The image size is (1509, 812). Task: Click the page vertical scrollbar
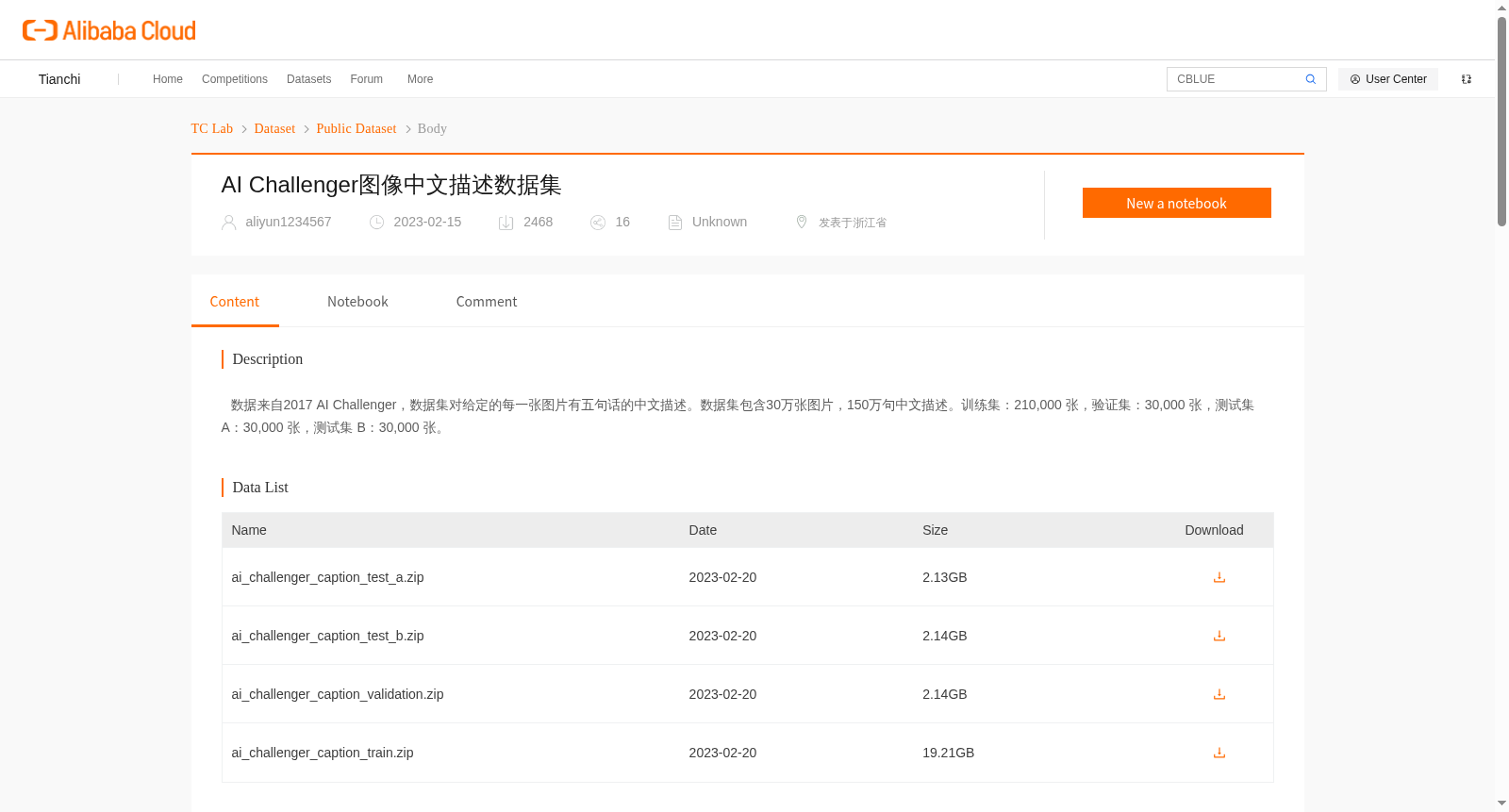(x=1501, y=122)
